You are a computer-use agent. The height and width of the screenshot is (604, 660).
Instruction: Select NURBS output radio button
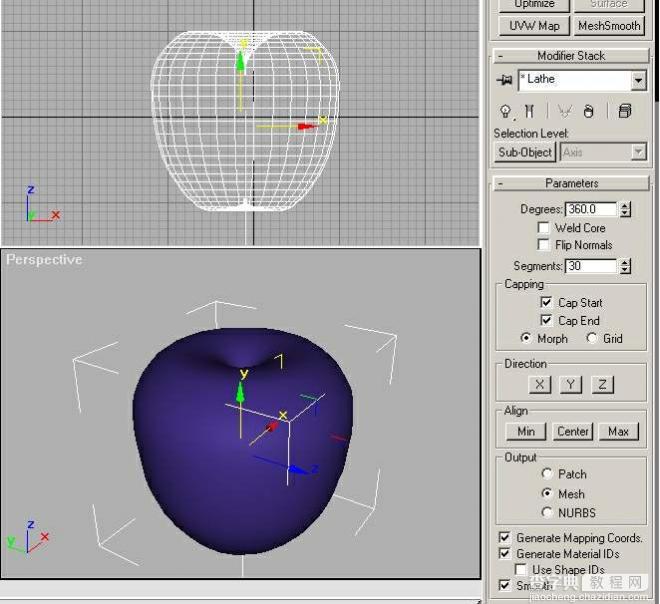pos(547,512)
